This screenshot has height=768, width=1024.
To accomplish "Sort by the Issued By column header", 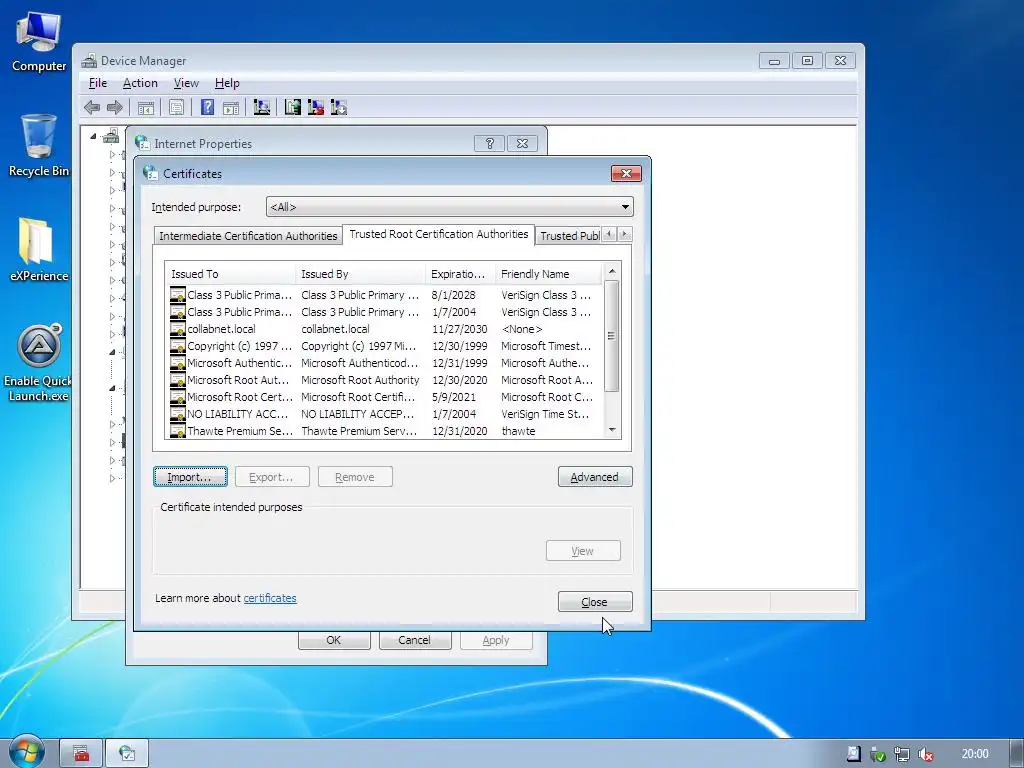I will point(360,274).
